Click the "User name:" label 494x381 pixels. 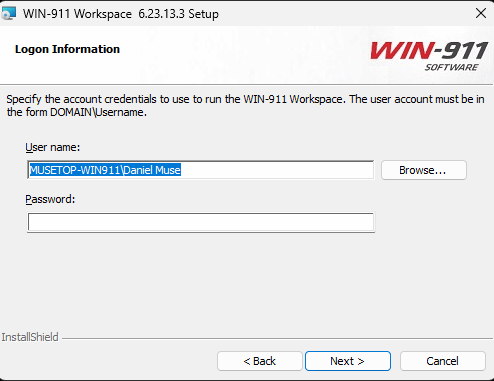[53, 147]
